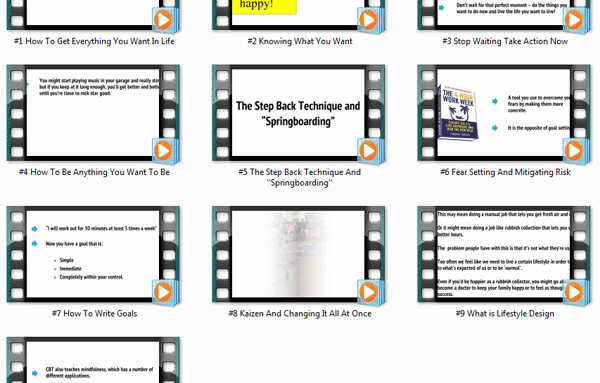Click the play icon on video #1
Image resolution: width=600 pixels, height=383 pixels.
163,20
